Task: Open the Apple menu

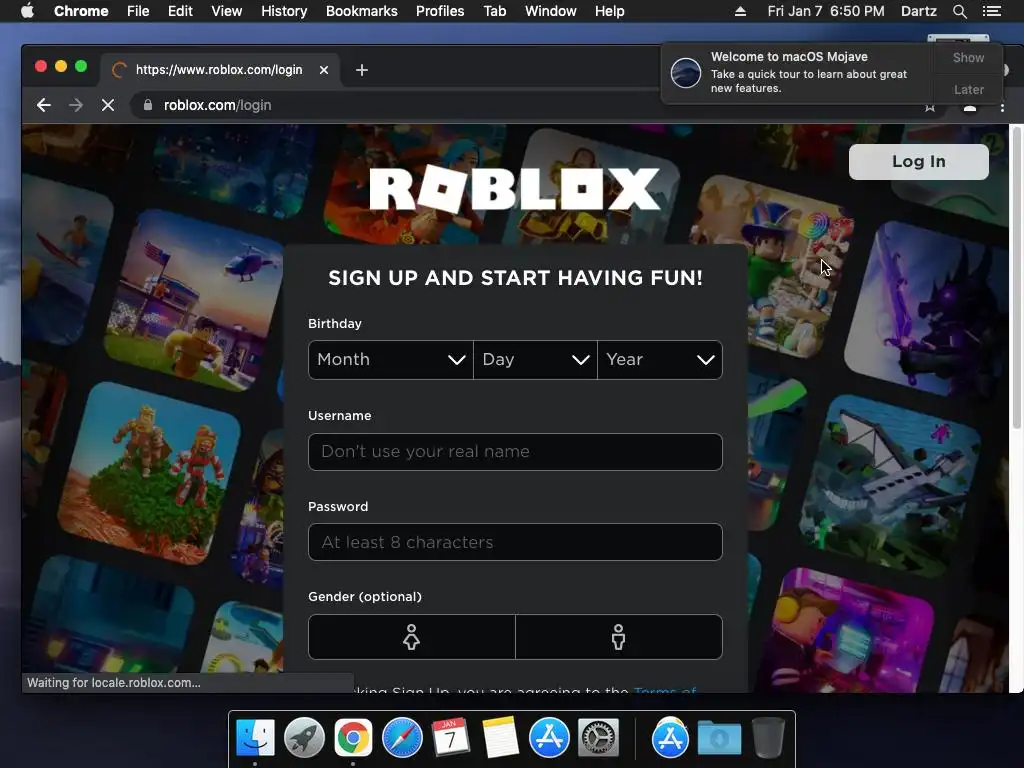Action: point(27,11)
